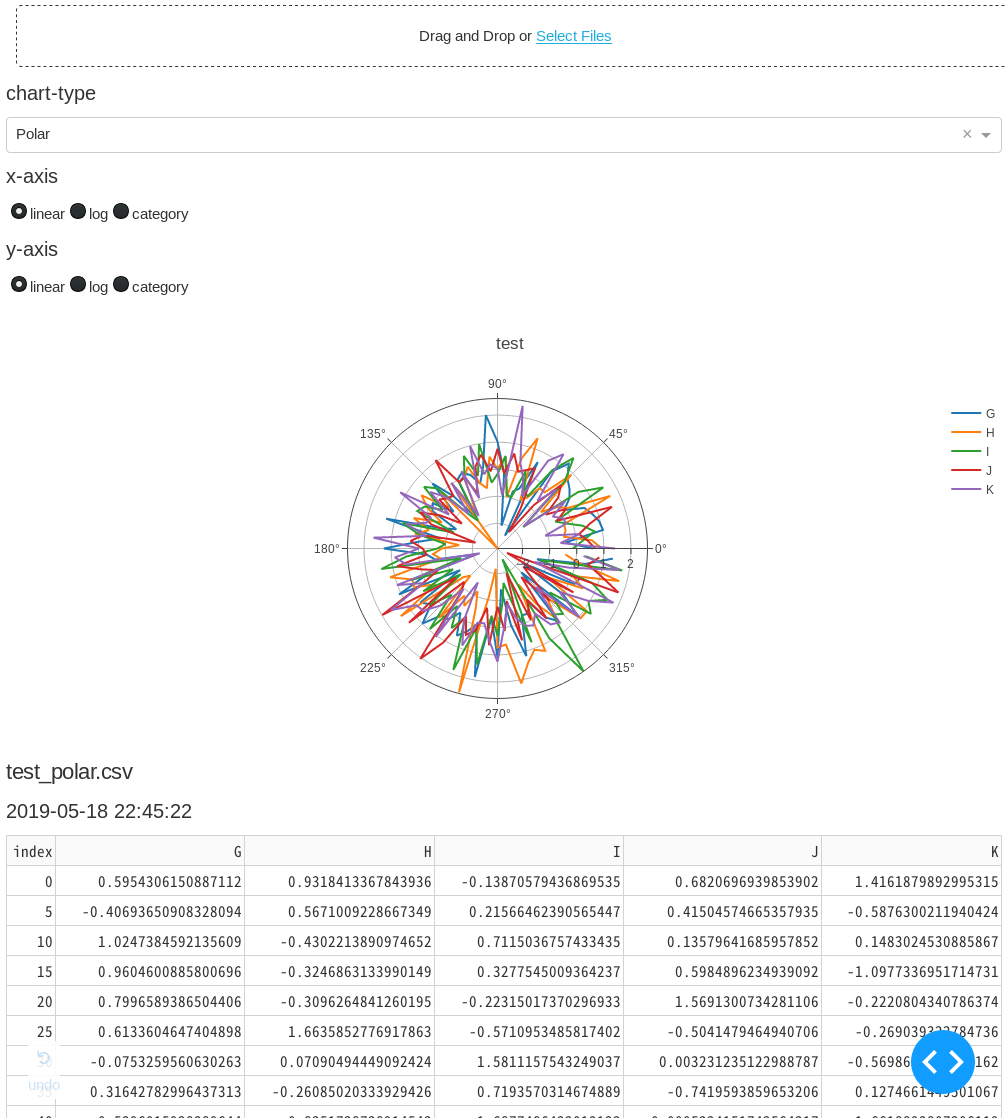Click the 270° angular axis label
Screen dimensions: 1007x1118
point(498,714)
